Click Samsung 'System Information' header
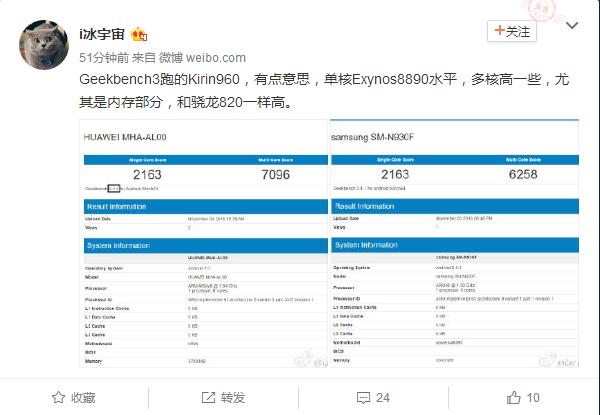This screenshot has width=600, height=415. pos(455,245)
